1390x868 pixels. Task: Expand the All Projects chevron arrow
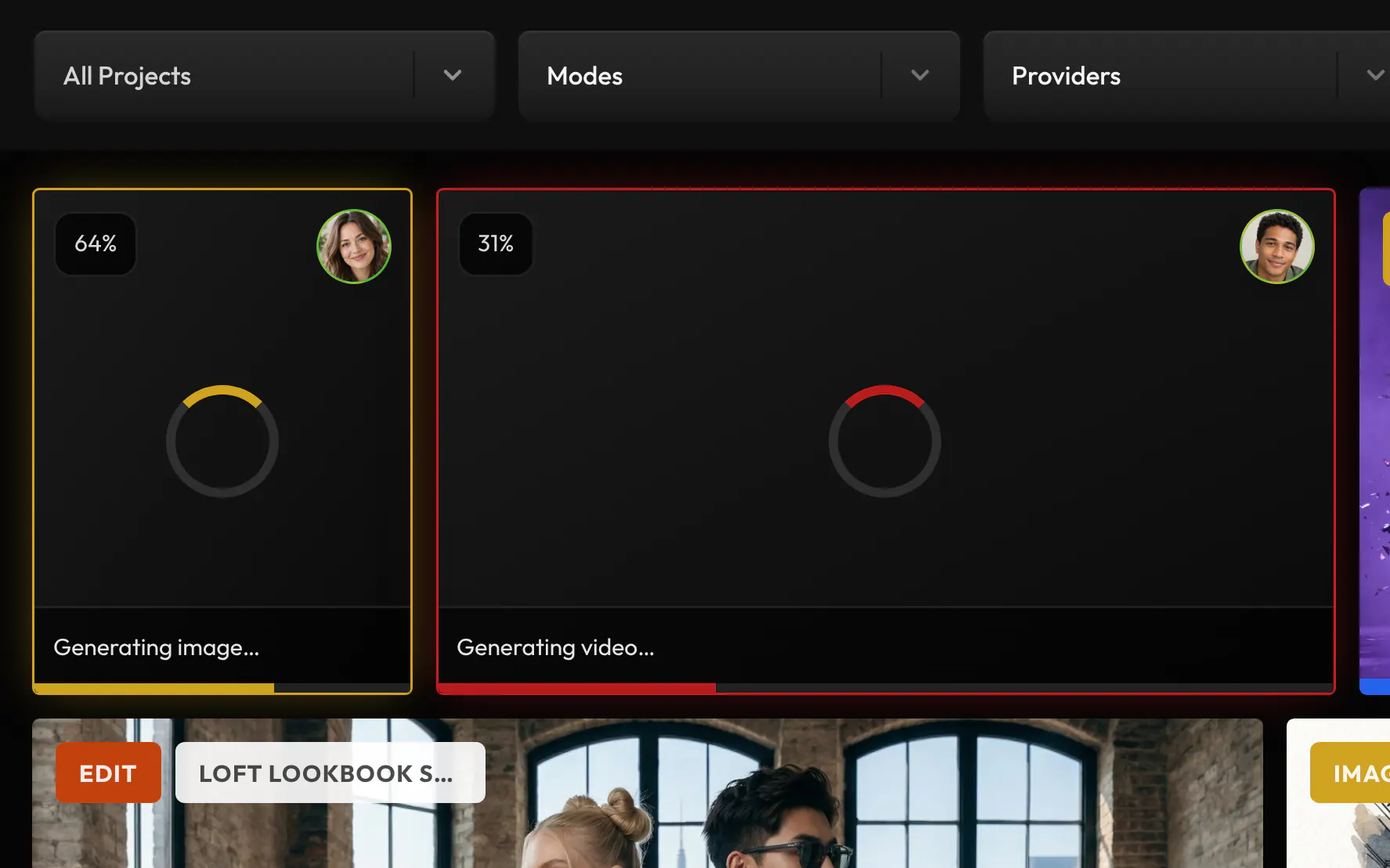point(453,75)
